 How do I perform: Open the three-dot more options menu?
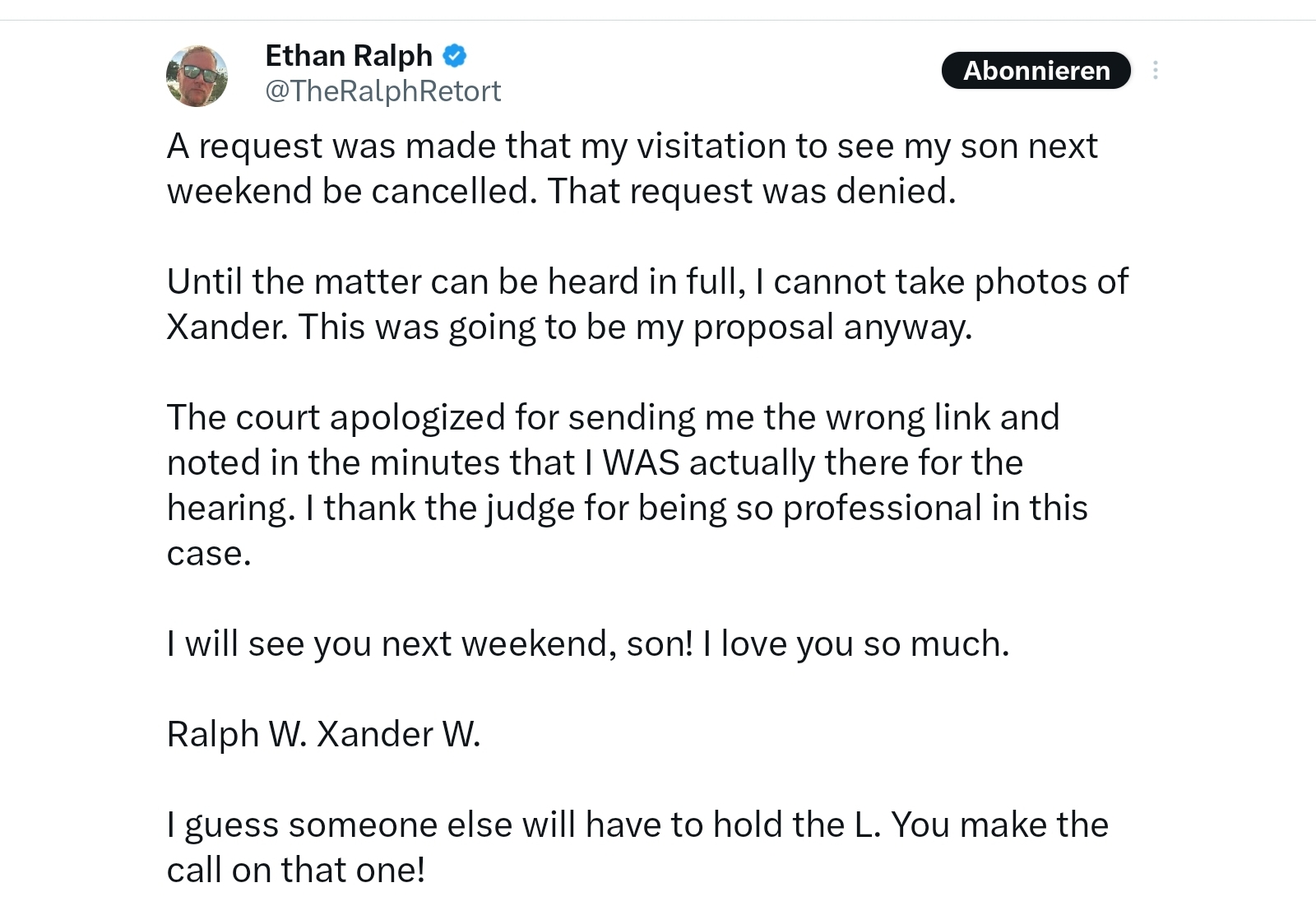[x=1155, y=71]
